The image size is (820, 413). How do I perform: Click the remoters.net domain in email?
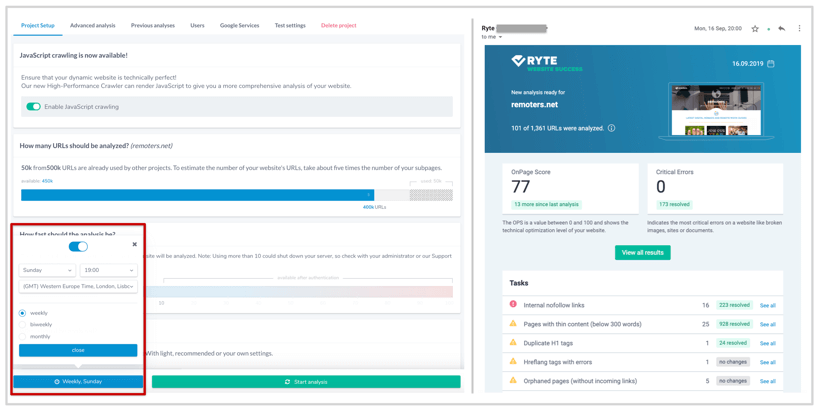coord(534,105)
